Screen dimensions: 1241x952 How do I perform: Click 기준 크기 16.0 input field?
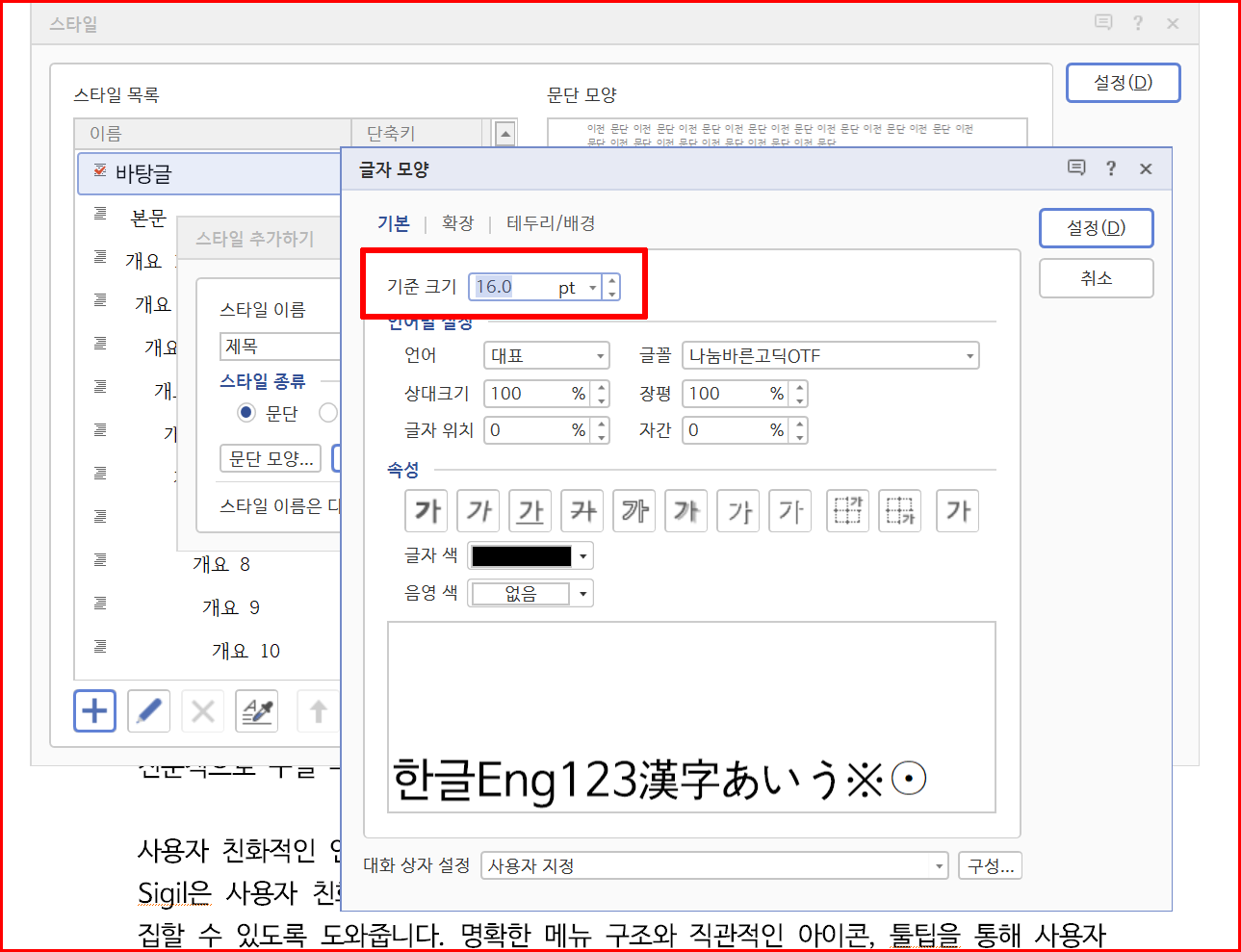coord(514,287)
